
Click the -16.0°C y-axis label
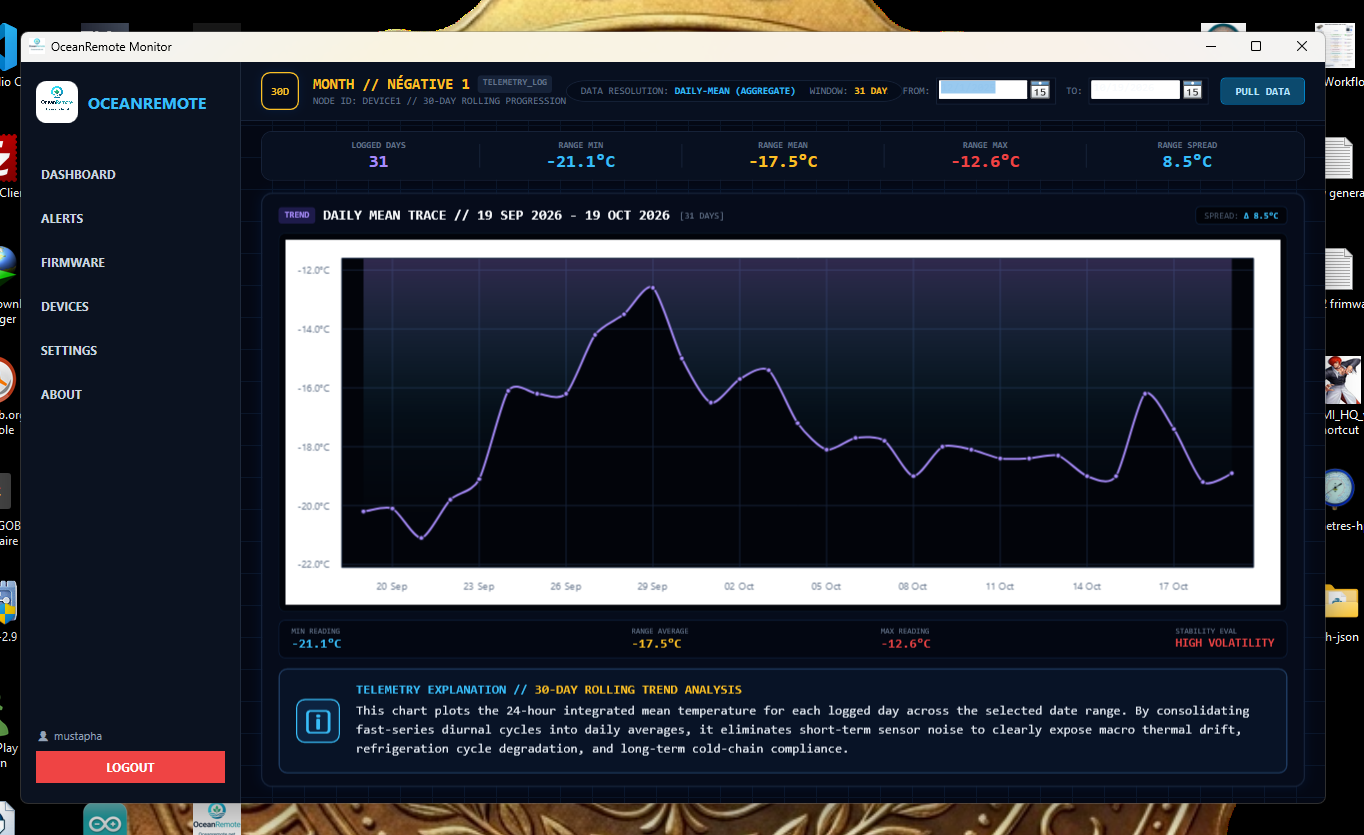[x=313, y=388]
